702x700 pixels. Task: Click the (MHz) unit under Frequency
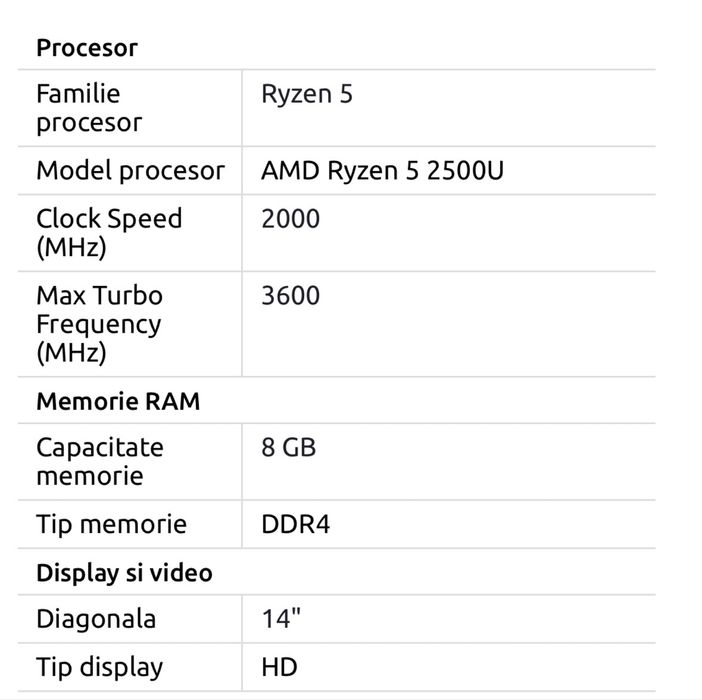coord(71,353)
